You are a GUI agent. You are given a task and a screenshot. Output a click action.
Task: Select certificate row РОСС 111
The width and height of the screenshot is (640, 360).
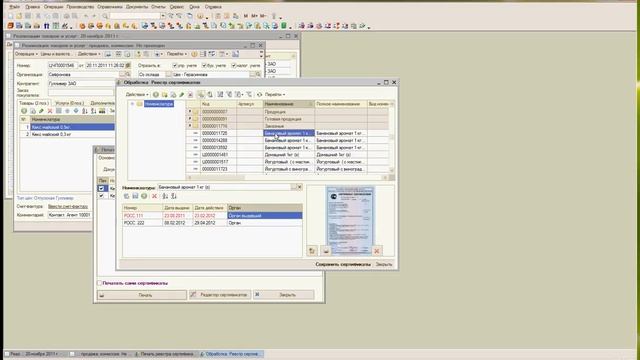(212, 216)
